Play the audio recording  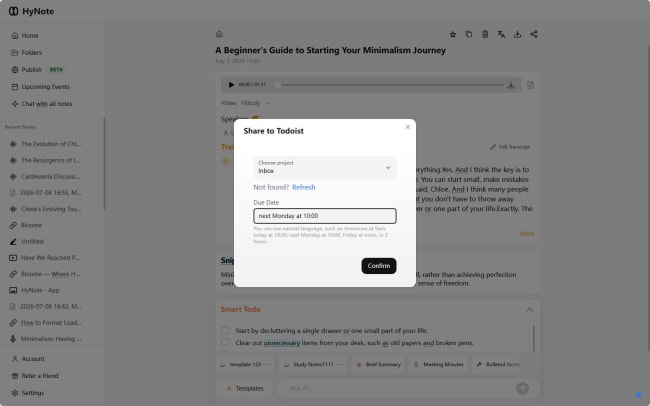click(x=231, y=85)
